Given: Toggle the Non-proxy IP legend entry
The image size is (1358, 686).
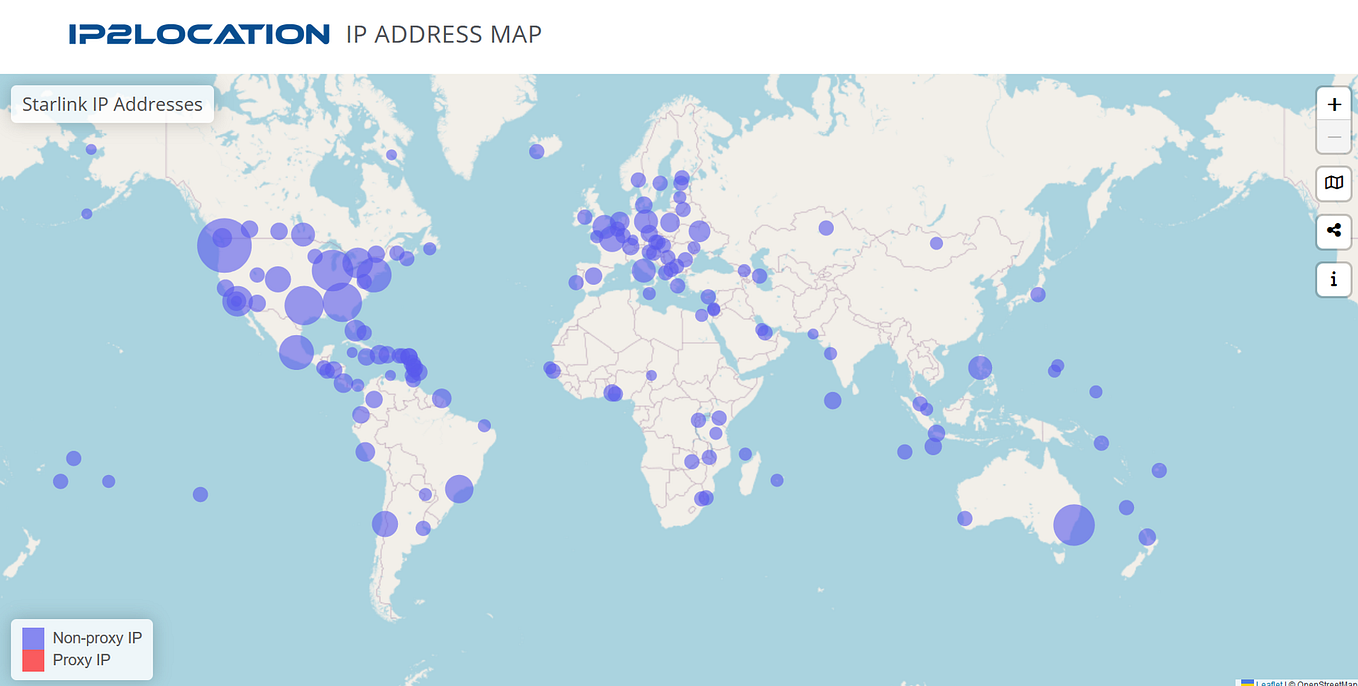Looking at the screenshot, I should click(x=98, y=637).
